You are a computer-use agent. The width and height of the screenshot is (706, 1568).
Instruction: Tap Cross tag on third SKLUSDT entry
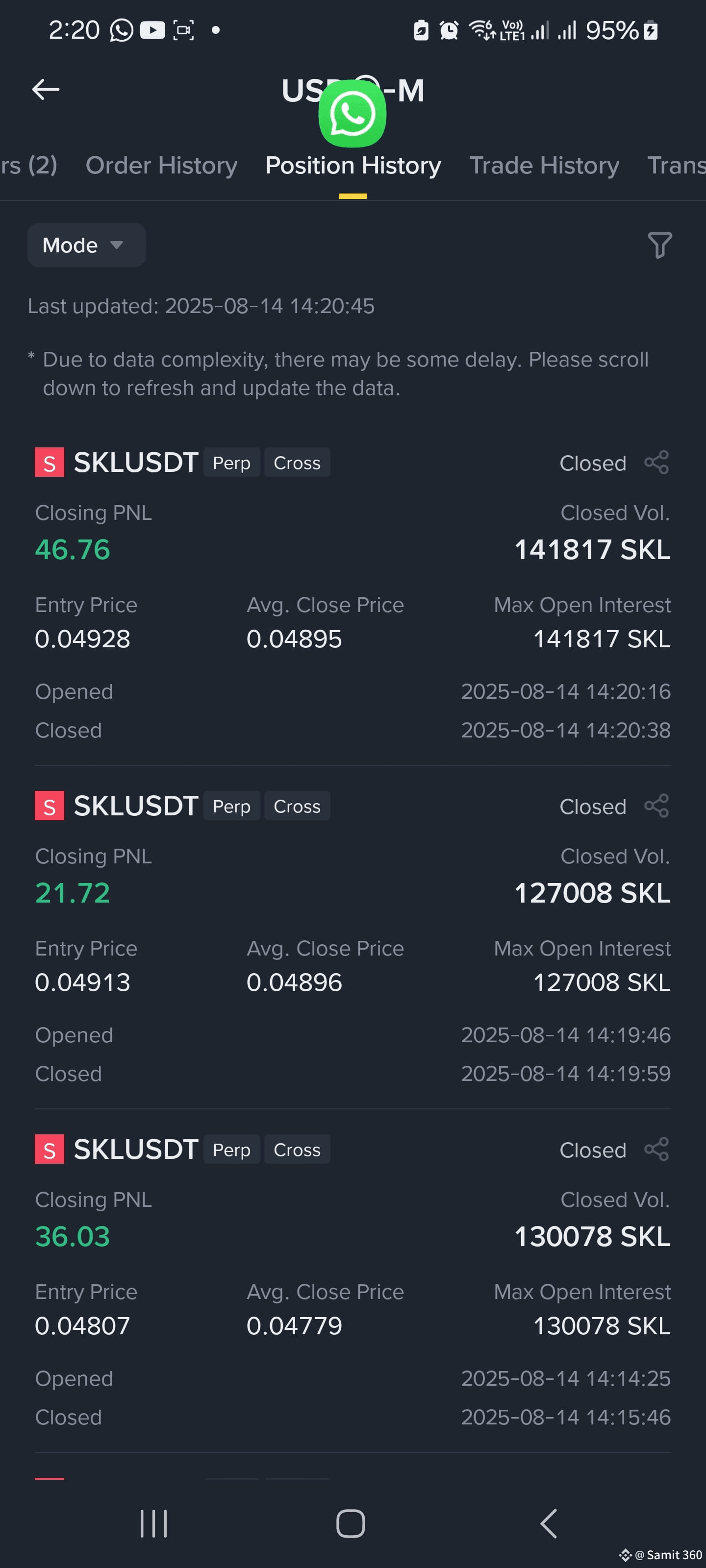click(297, 1149)
